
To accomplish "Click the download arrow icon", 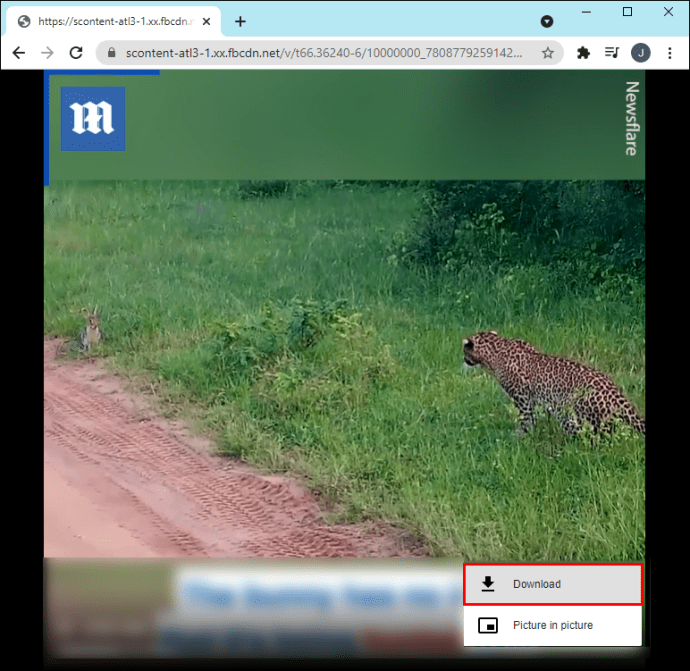I will coord(488,584).
